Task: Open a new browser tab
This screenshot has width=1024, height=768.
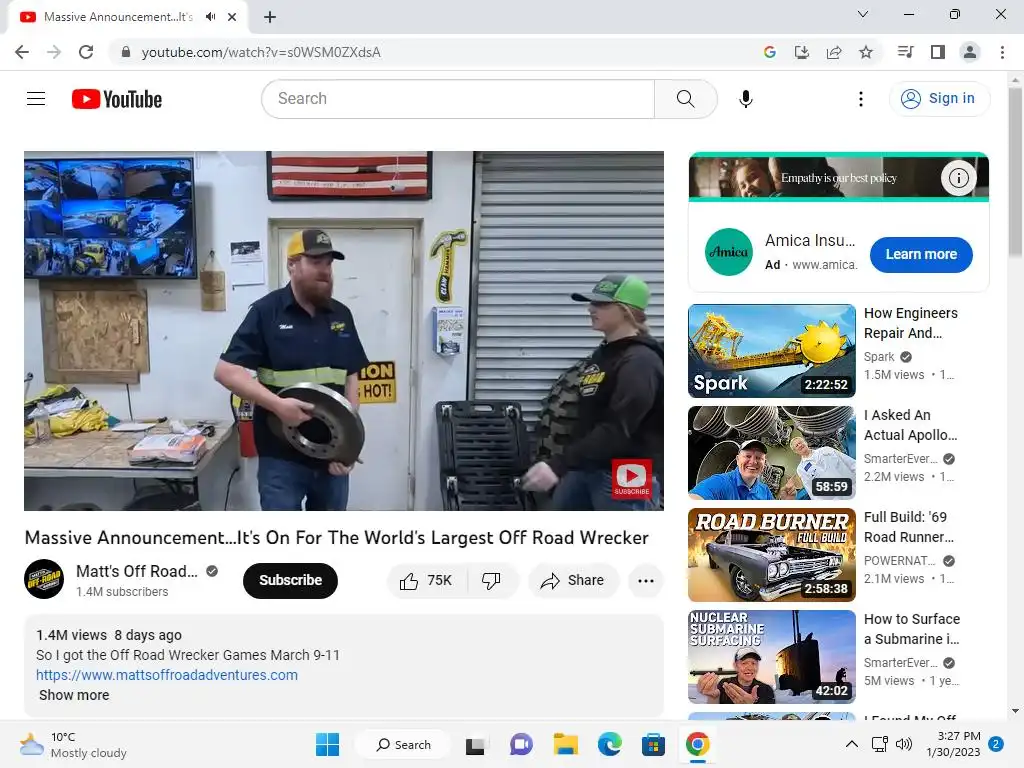Action: [x=270, y=17]
